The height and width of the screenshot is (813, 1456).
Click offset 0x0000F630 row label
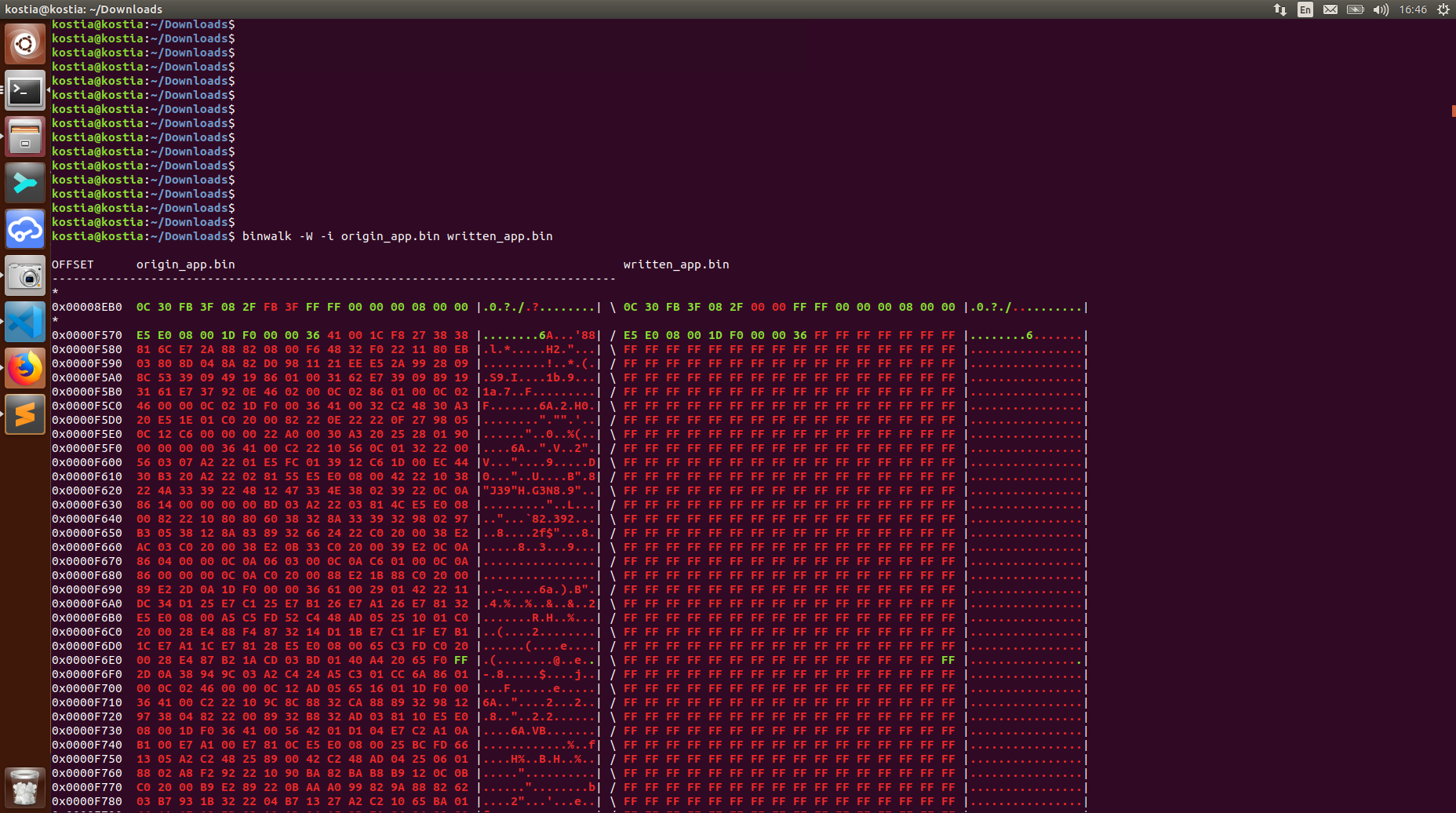(x=87, y=505)
